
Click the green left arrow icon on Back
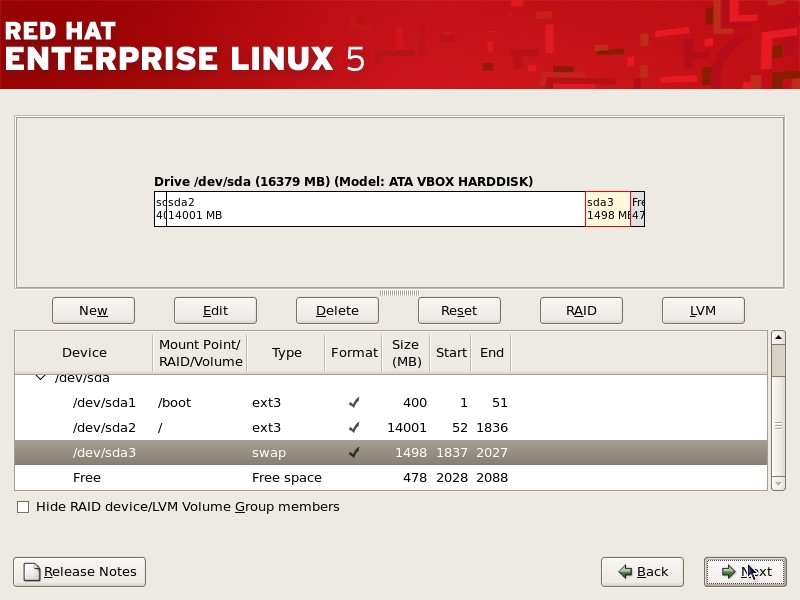625,571
